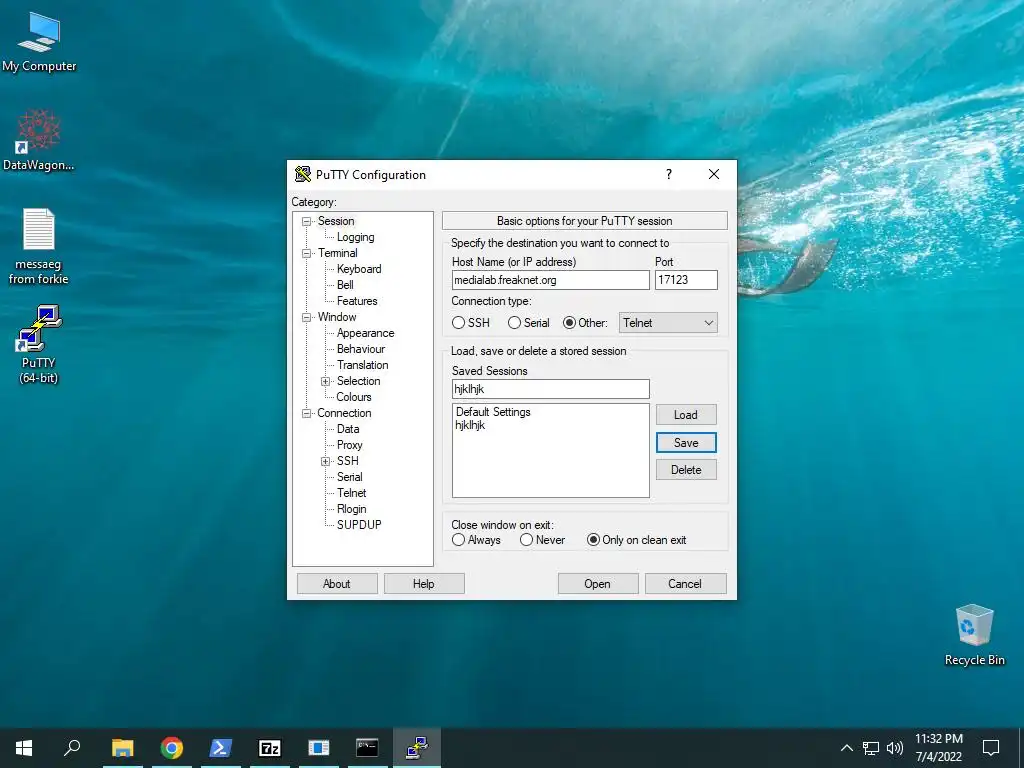Open the blue window app in taskbar

click(x=318, y=748)
